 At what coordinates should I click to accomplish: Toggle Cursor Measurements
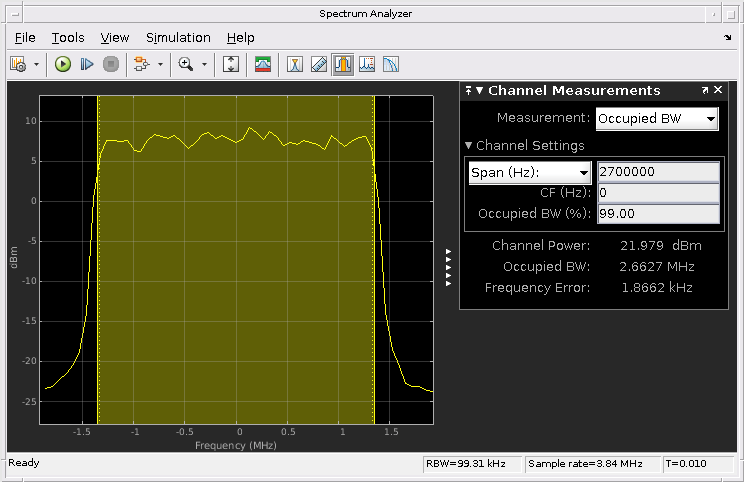(x=295, y=64)
